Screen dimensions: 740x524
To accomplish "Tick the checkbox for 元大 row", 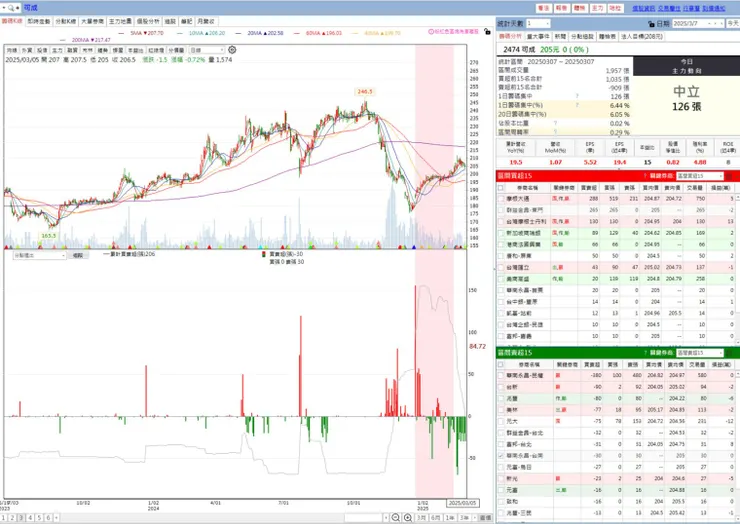I will 501,421.
